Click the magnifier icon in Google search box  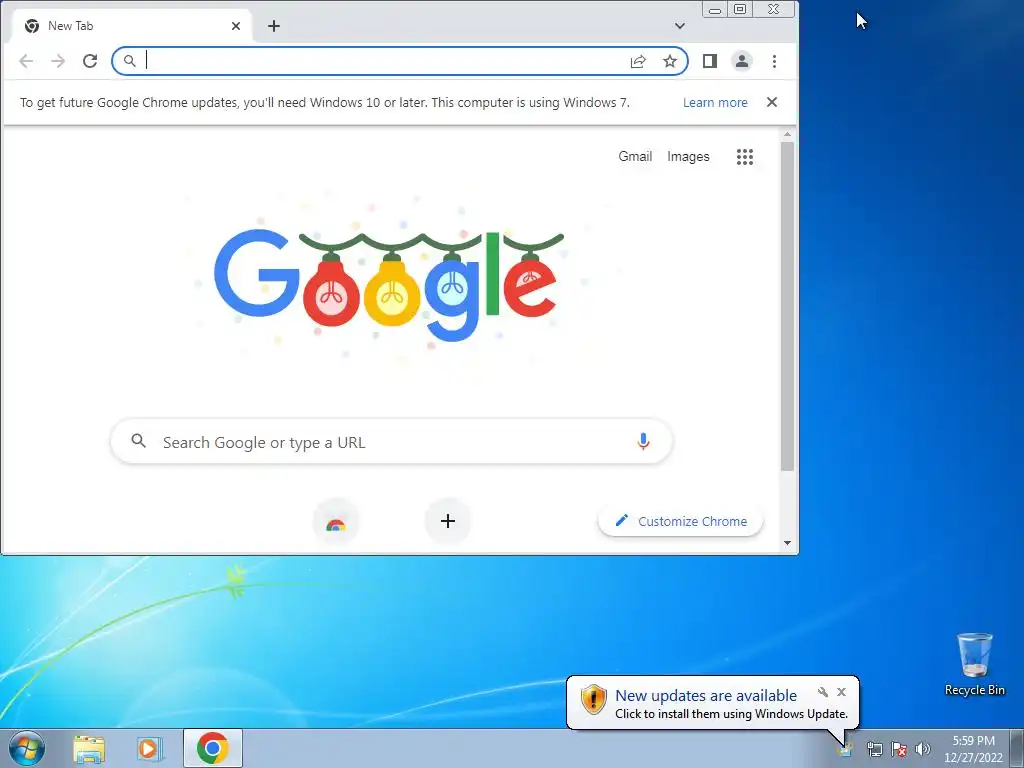138,441
